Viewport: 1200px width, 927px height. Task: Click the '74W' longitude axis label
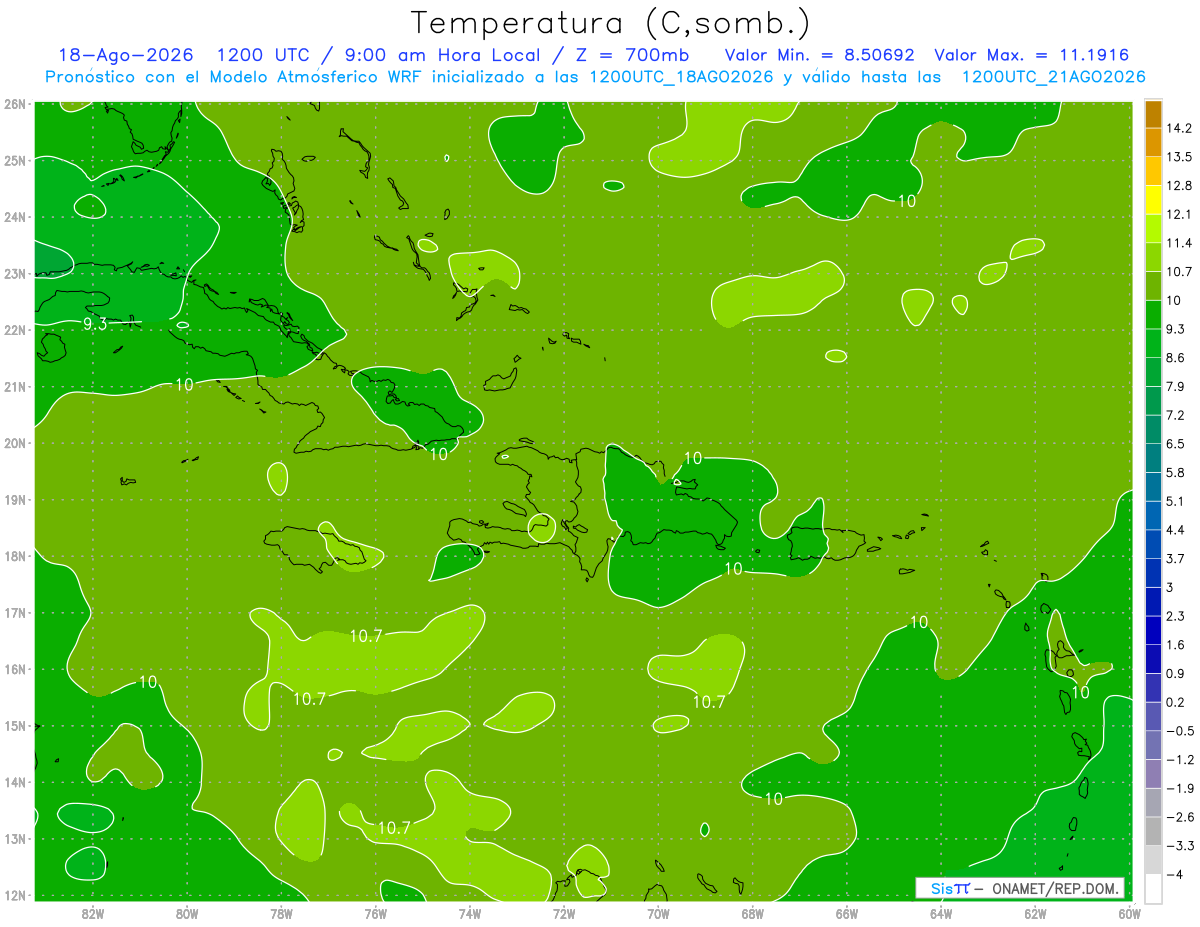pyautogui.click(x=469, y=913)
